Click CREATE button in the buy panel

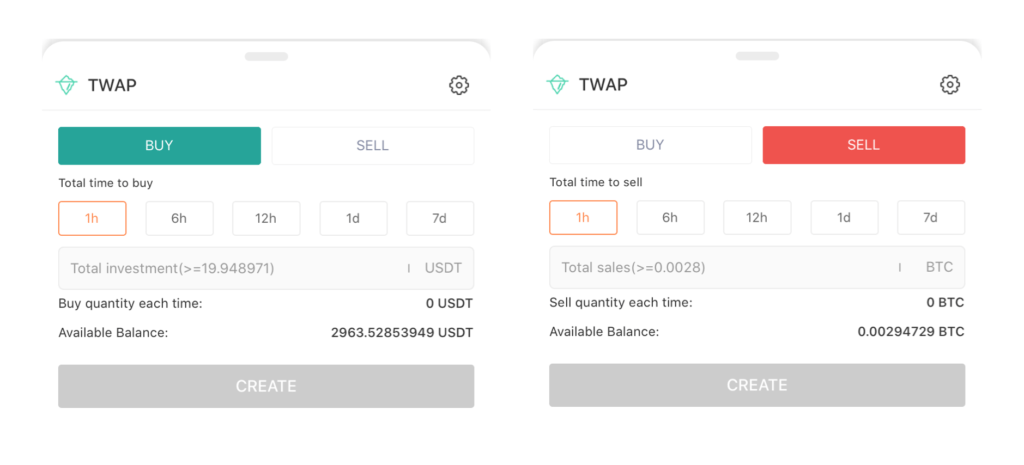point(266,386)
